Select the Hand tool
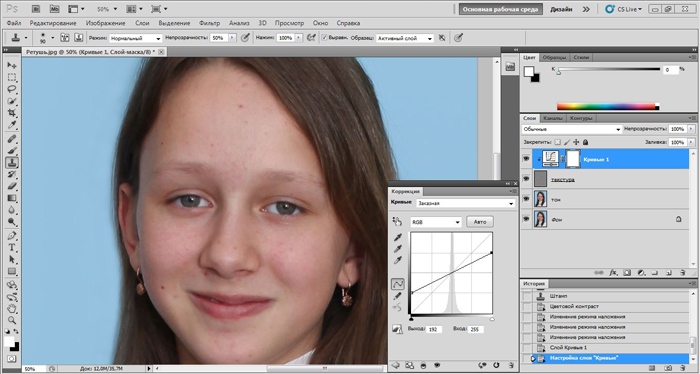The width and height of the screenshot is (700, 374). pyautogui.click(x=12, y=309)
